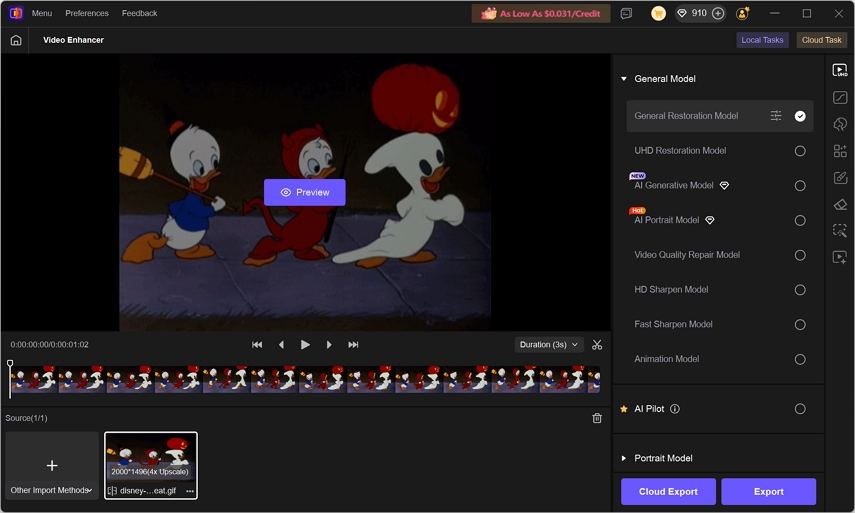Viewport: 855px width, 513px height.
Task: Add credits with the plus icon
Action: point(718,14)
